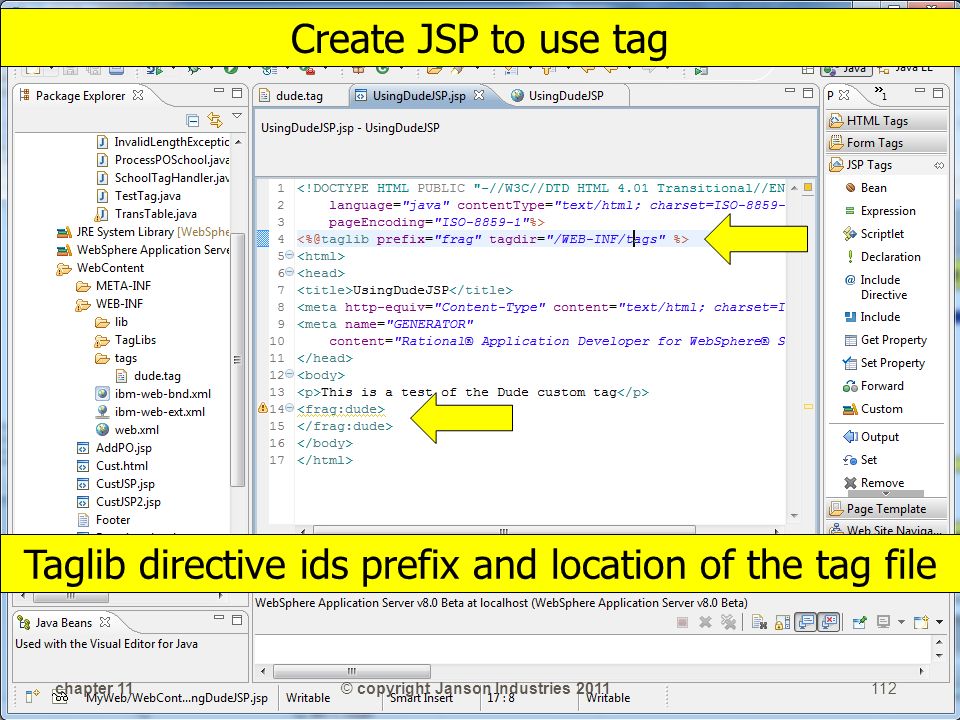Expand the Page Template palette drawer

click(x=886, y=509)
